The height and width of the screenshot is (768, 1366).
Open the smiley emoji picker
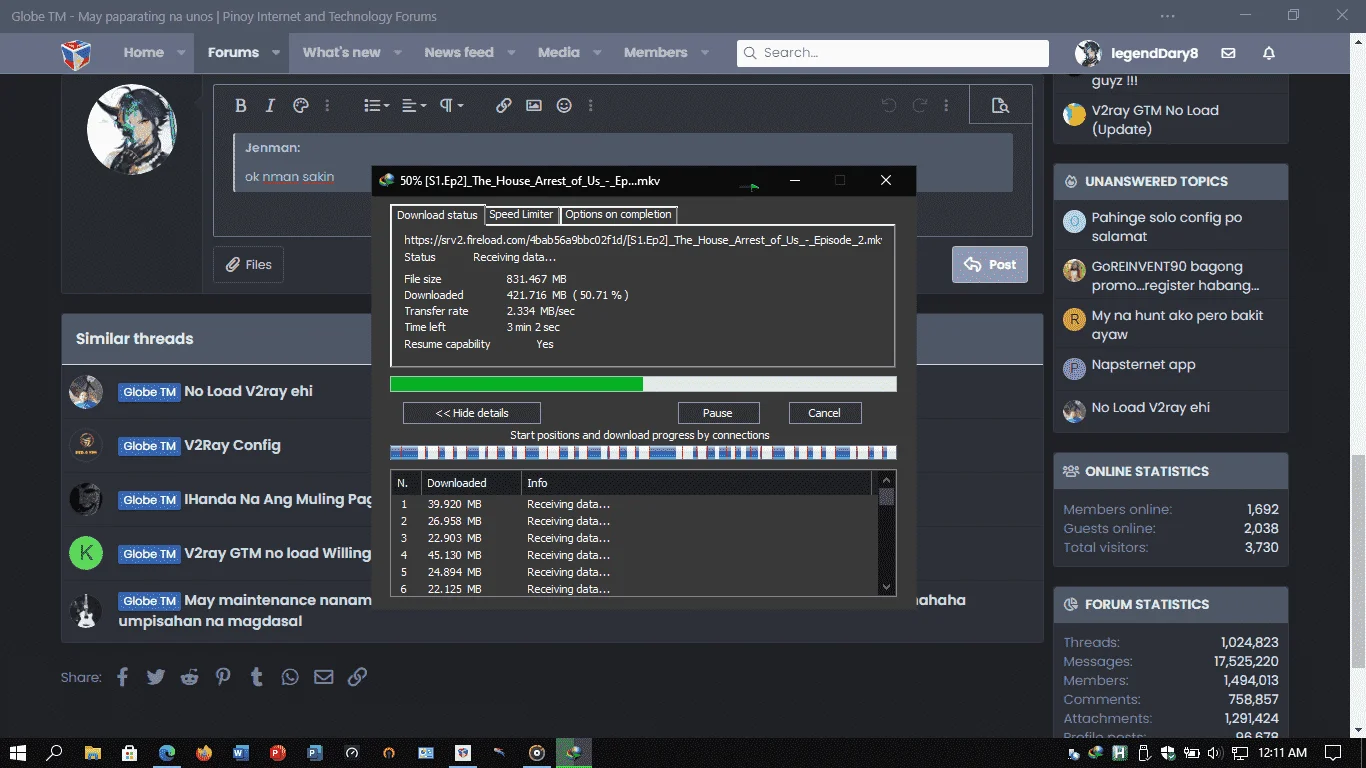pyautogui.click(x=564, y=105)
